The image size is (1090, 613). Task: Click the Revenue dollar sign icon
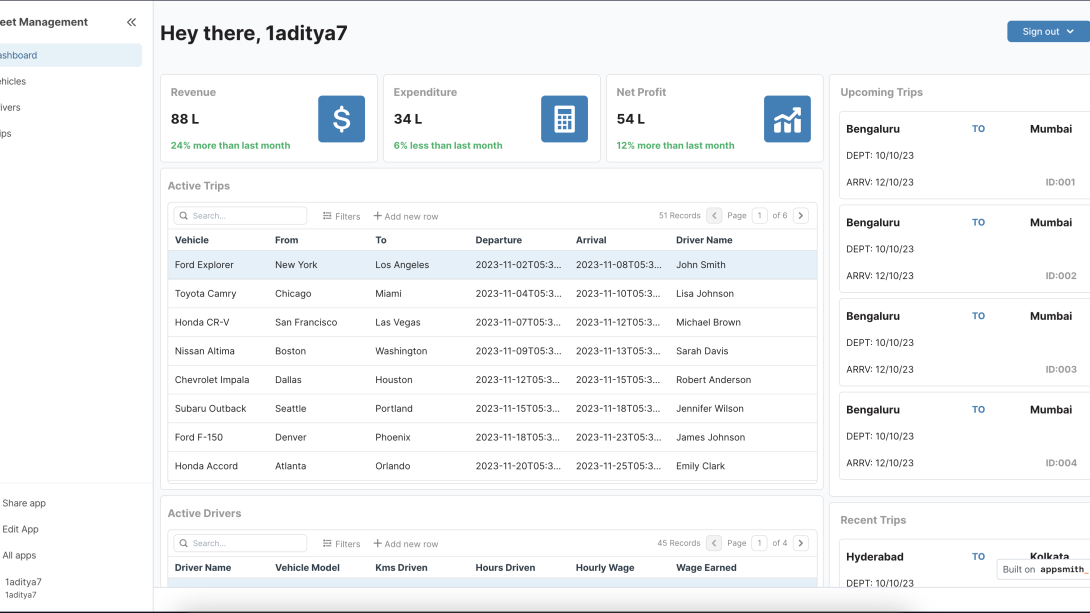tap(341, 119)
